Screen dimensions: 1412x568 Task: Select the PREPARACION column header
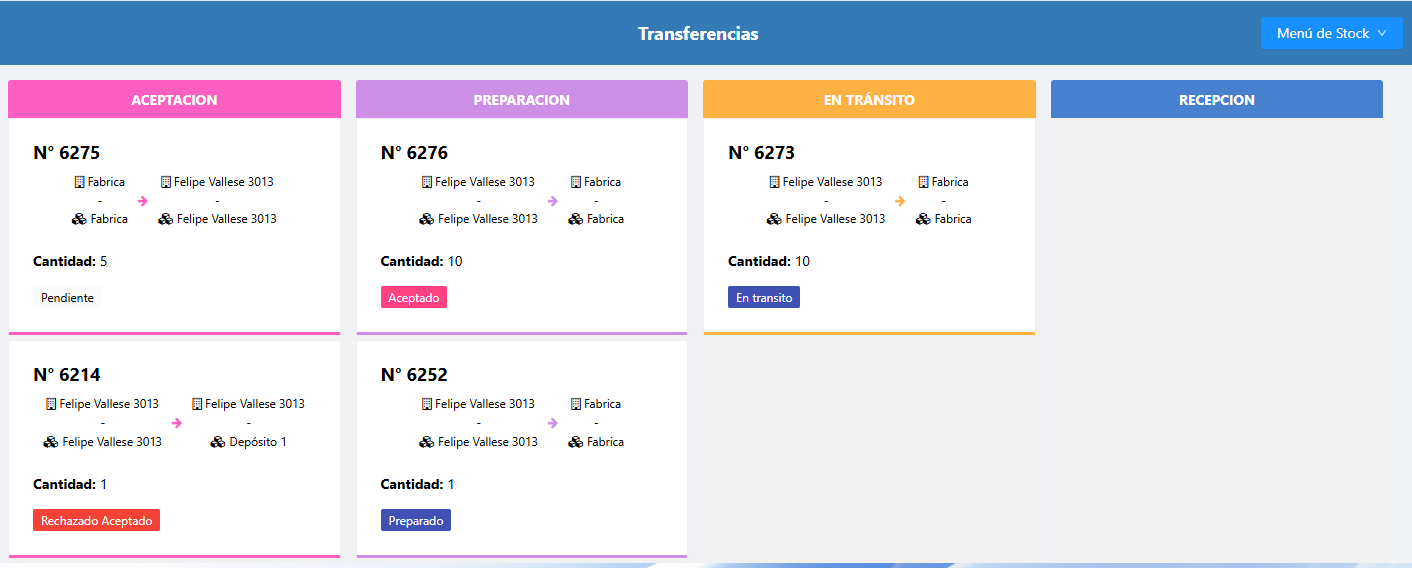click(522, 100)
